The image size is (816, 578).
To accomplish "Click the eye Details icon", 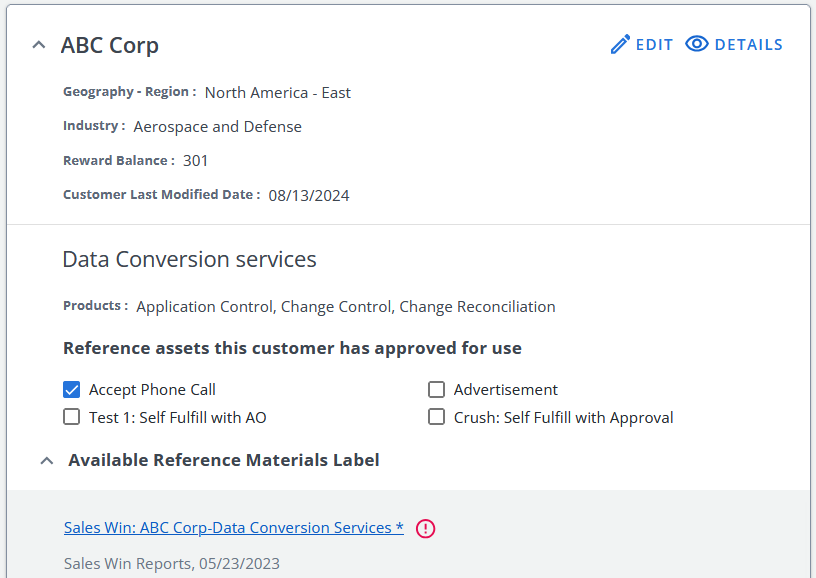I will point(697,44).
